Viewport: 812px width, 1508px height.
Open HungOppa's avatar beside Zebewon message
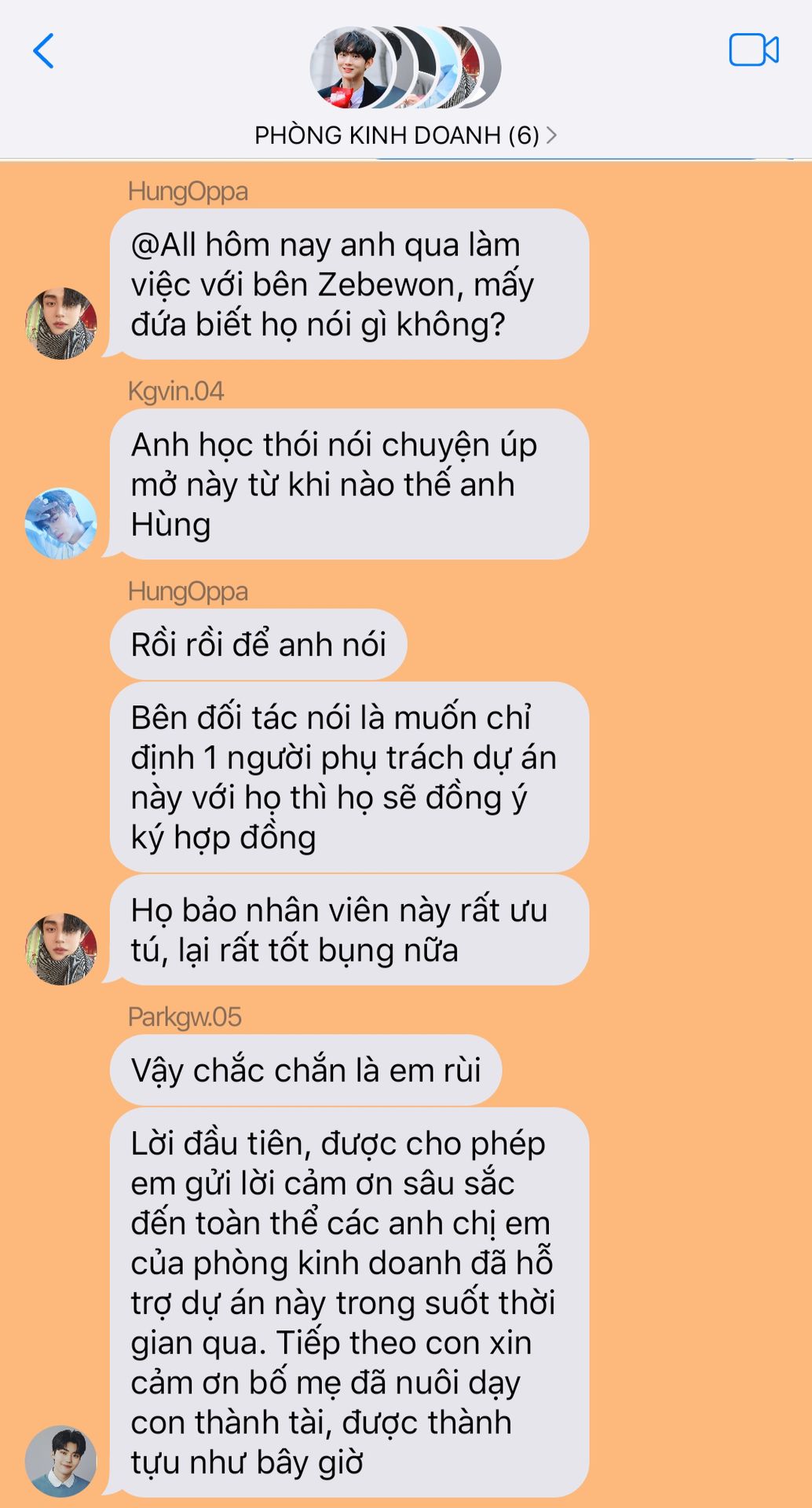pyautogui.click(x=61, y=323)
